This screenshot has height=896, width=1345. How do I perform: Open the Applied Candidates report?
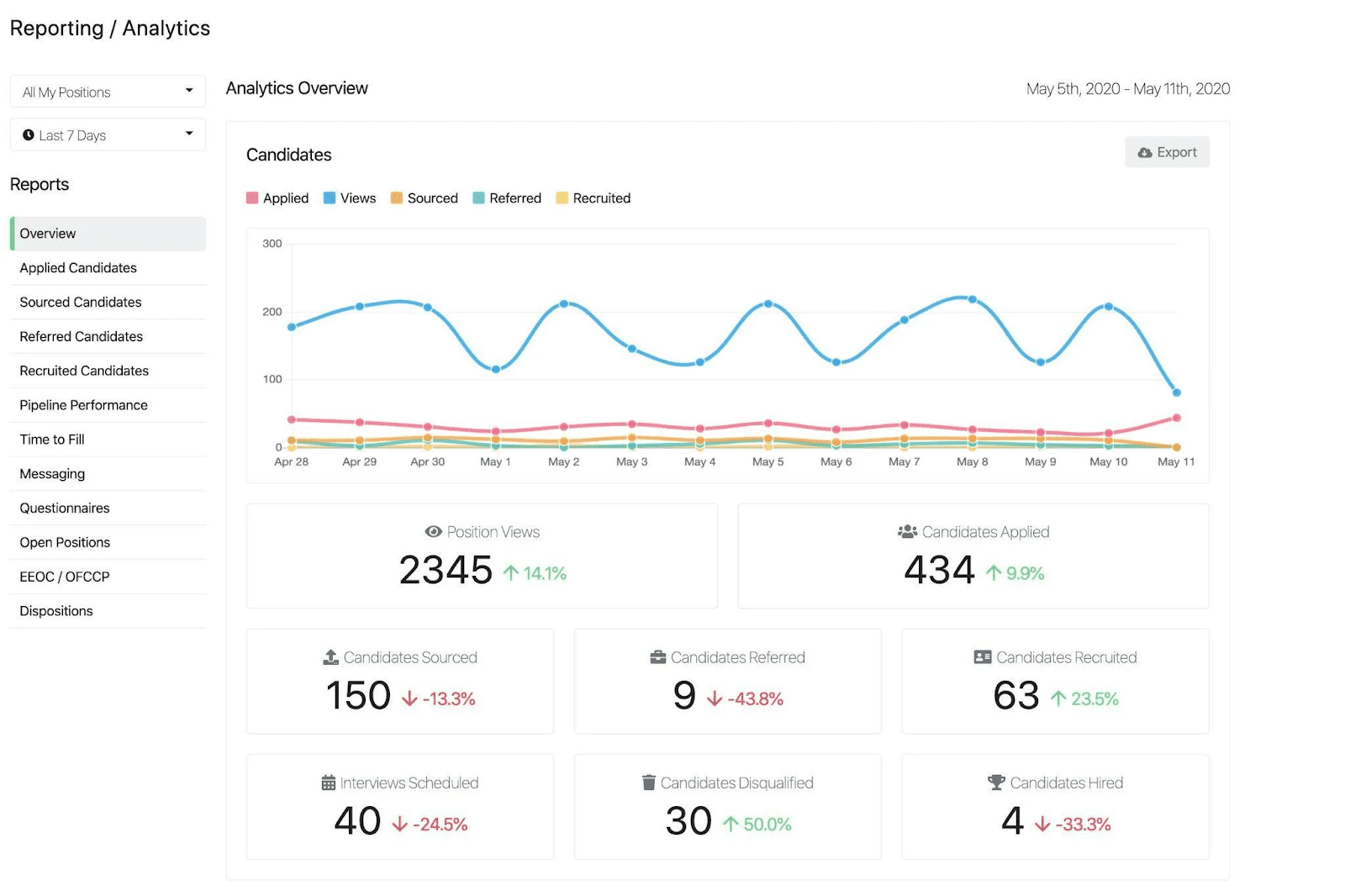[108, 268]
